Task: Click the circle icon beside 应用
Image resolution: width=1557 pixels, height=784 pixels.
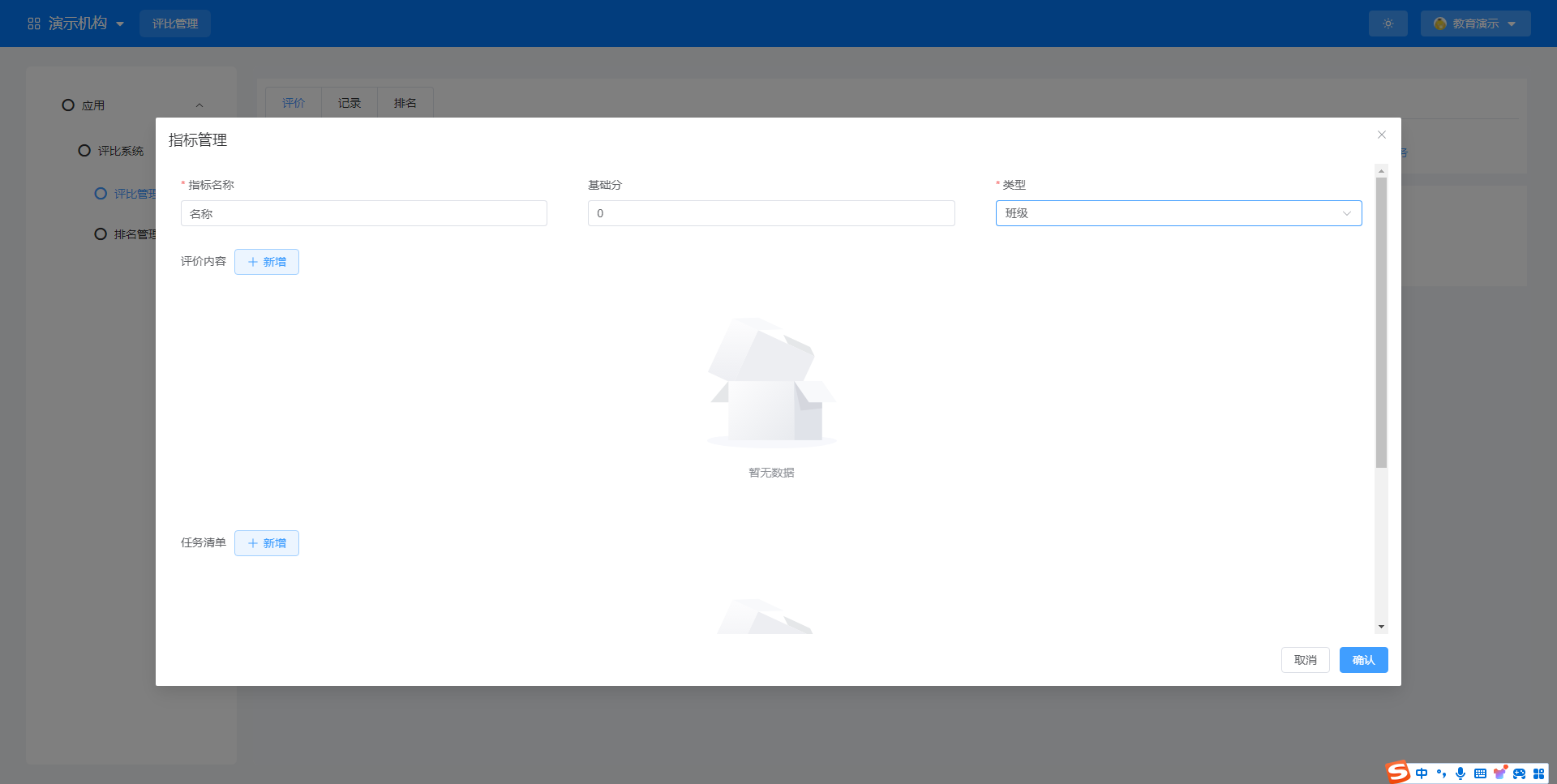Action: pos(68,105)
